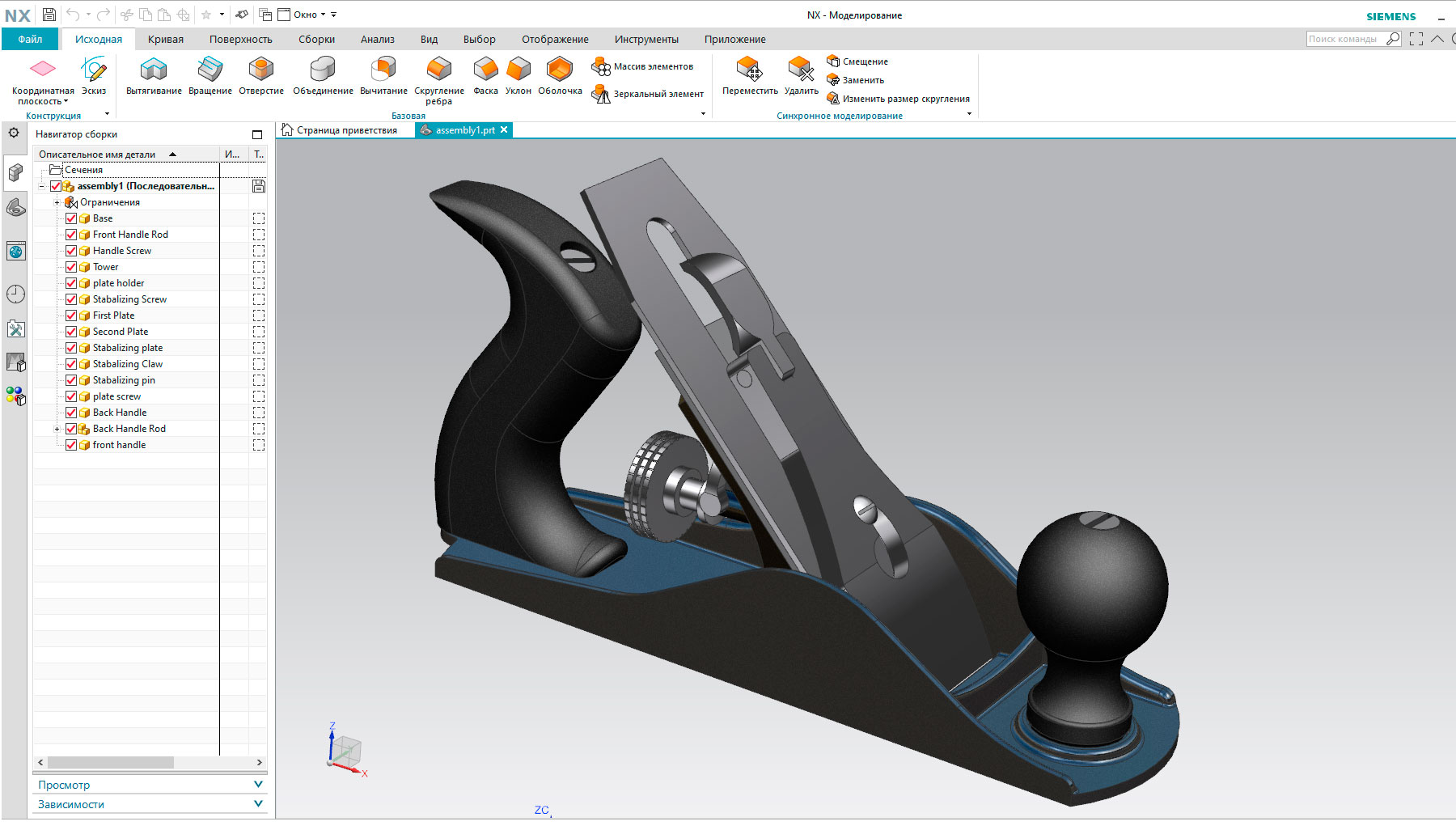Collapse the assembly1 tree node
Screen dimensions: 1456x830
pos(42,186)
